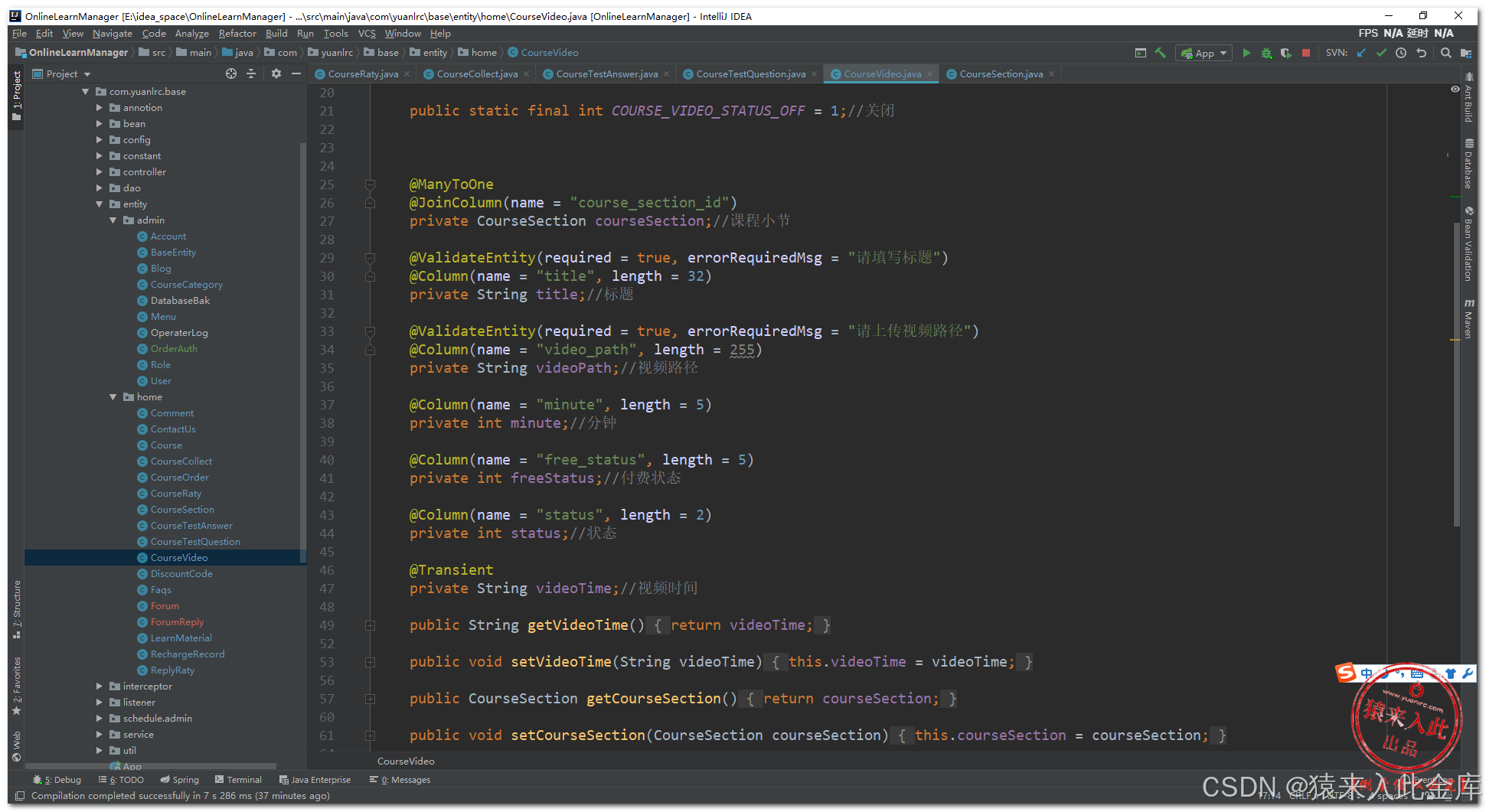Switch to CourseRaty.java tab
Image resolution: width=1486 pixels, height=812 pixels.
363,74
